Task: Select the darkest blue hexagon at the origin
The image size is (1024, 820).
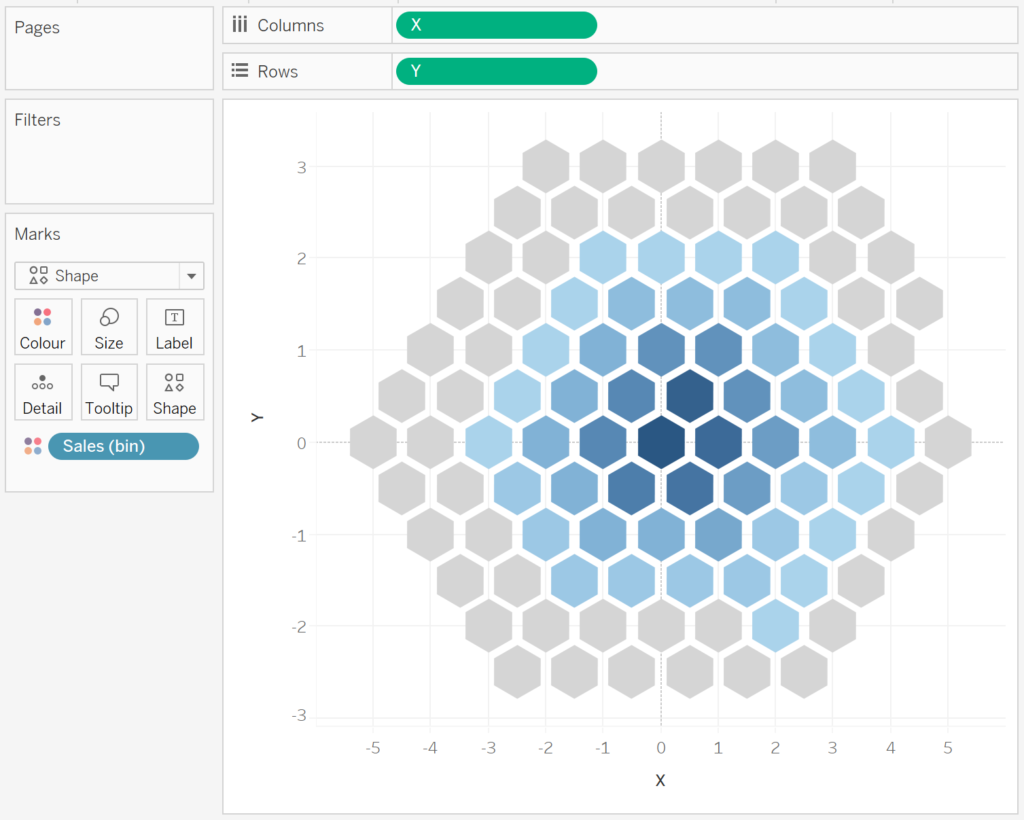Action: pyautogui.click(x=661, y=443)
